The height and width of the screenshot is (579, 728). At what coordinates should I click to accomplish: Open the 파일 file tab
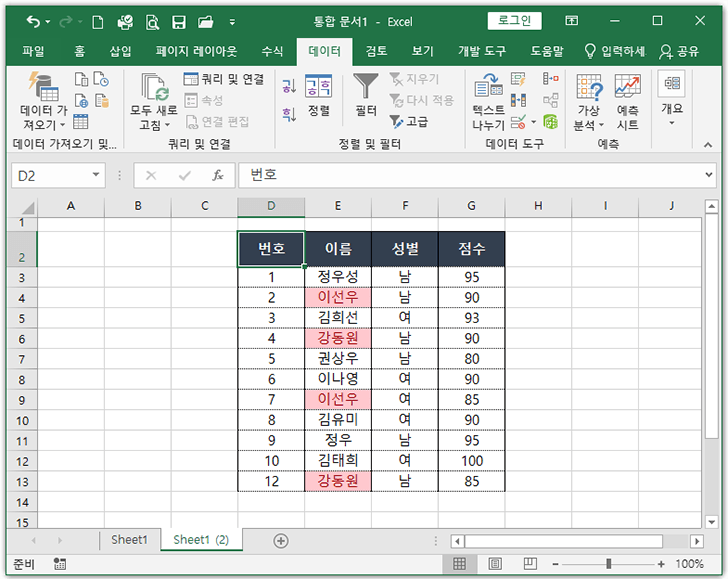33,51
